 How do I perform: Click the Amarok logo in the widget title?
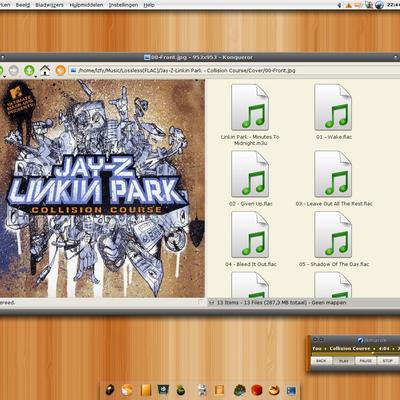coord(360,340)
